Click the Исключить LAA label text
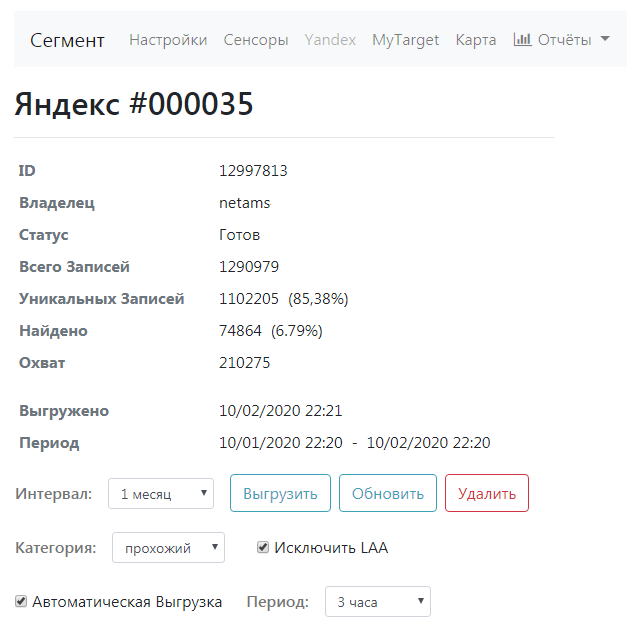 click(x=331, y=548)
